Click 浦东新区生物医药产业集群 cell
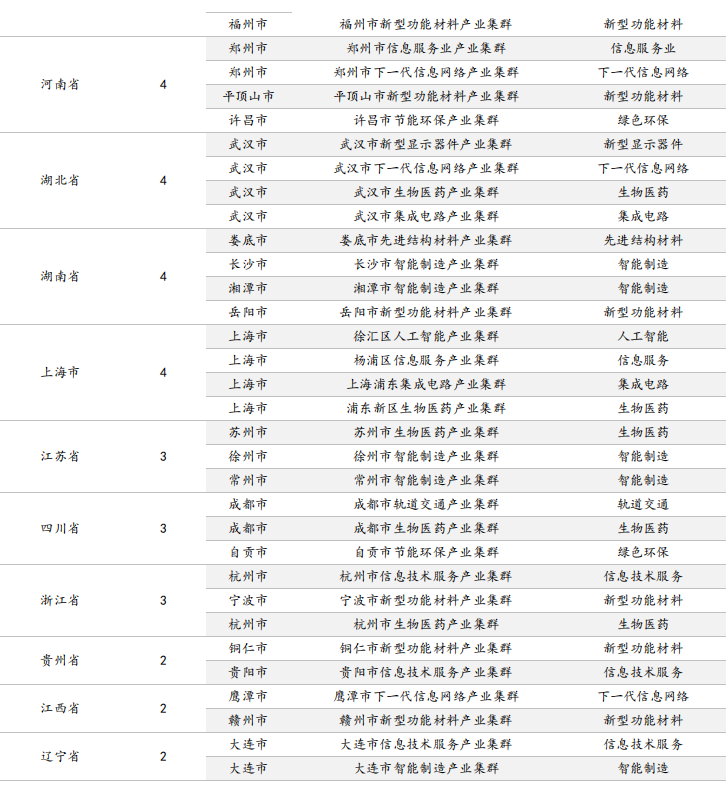Viewport: 728px width, 785px height. click(426, 409)
